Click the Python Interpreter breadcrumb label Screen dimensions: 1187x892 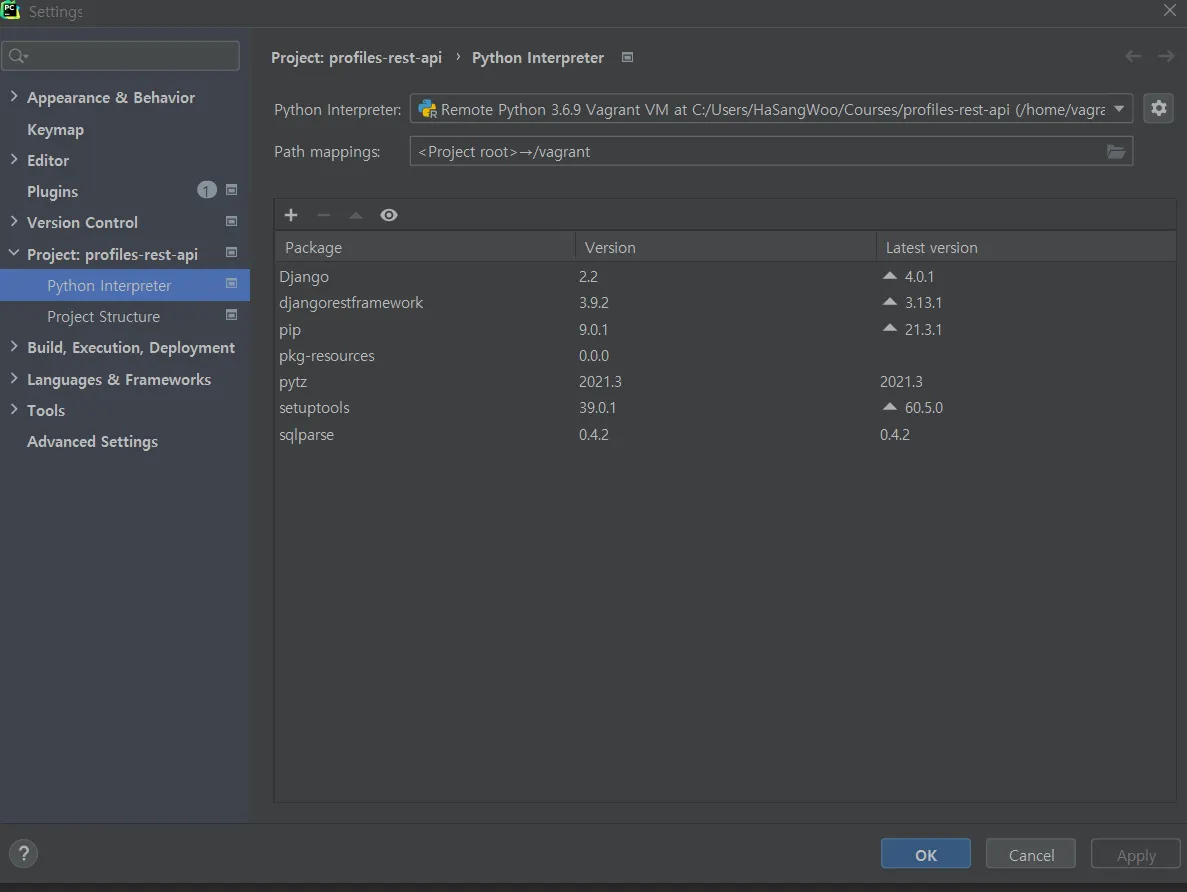[x=537, y=58]
